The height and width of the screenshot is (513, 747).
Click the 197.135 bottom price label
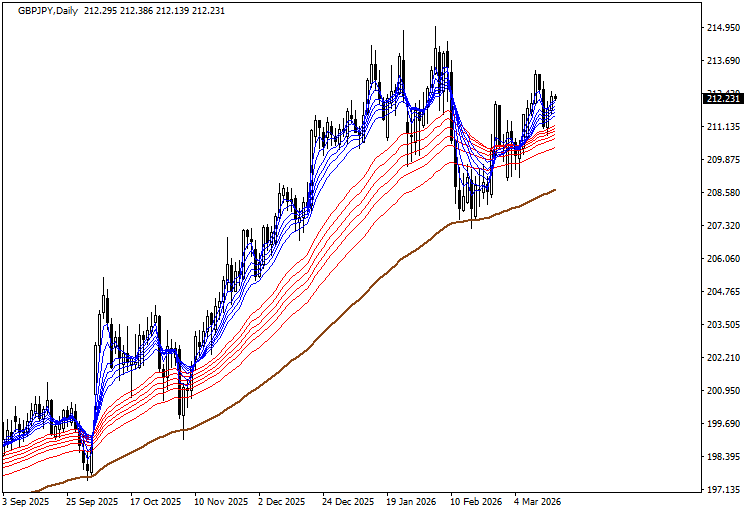pyautogui.click(x=722, y=490)
